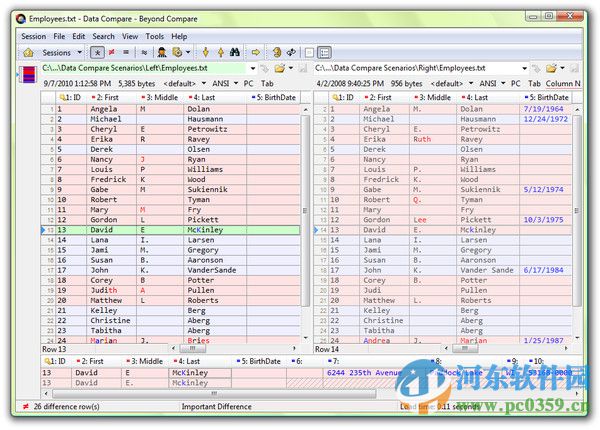The width and height of the screenshot is (600, 430).
Task: Click the binoculars Find icon
Action: coord(235,52)
